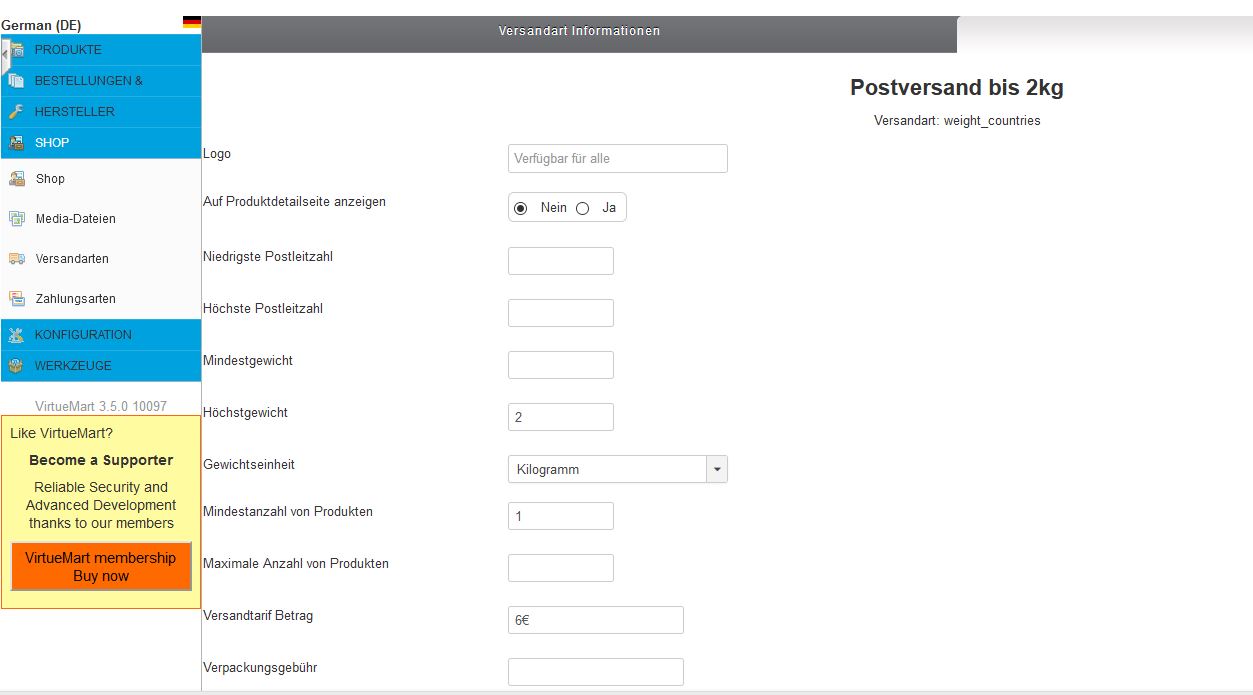This screenshot has width=1253, height=695.
Task: Open the Shop submenu item
Action: (50, 179)
